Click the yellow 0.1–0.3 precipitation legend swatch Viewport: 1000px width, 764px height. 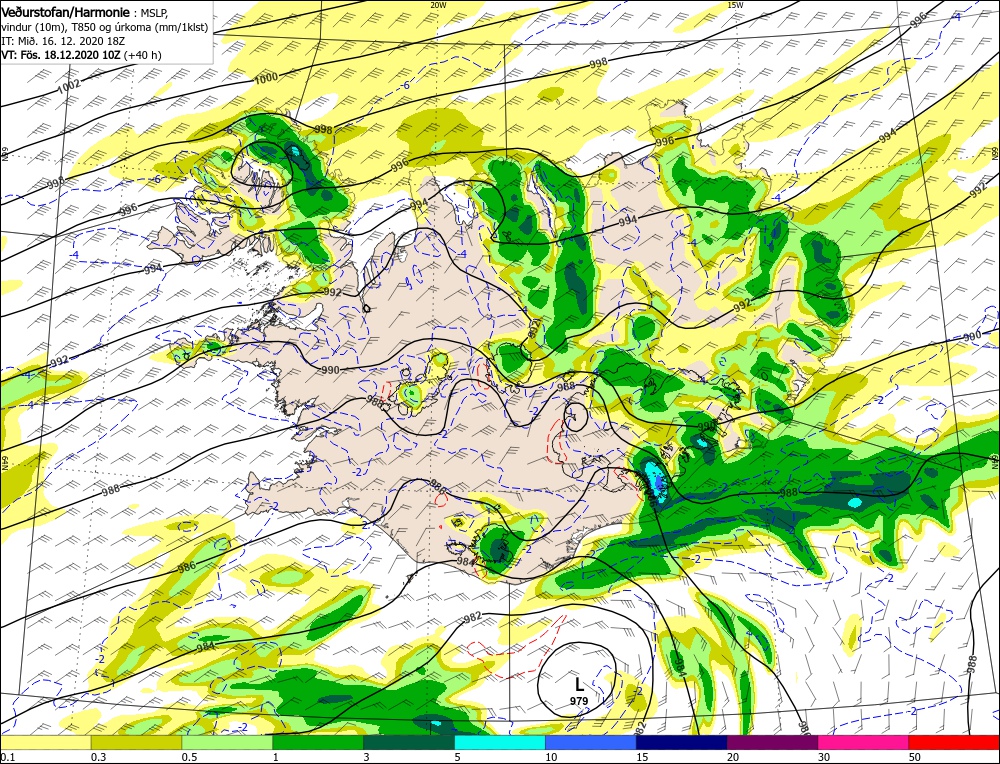45,742
